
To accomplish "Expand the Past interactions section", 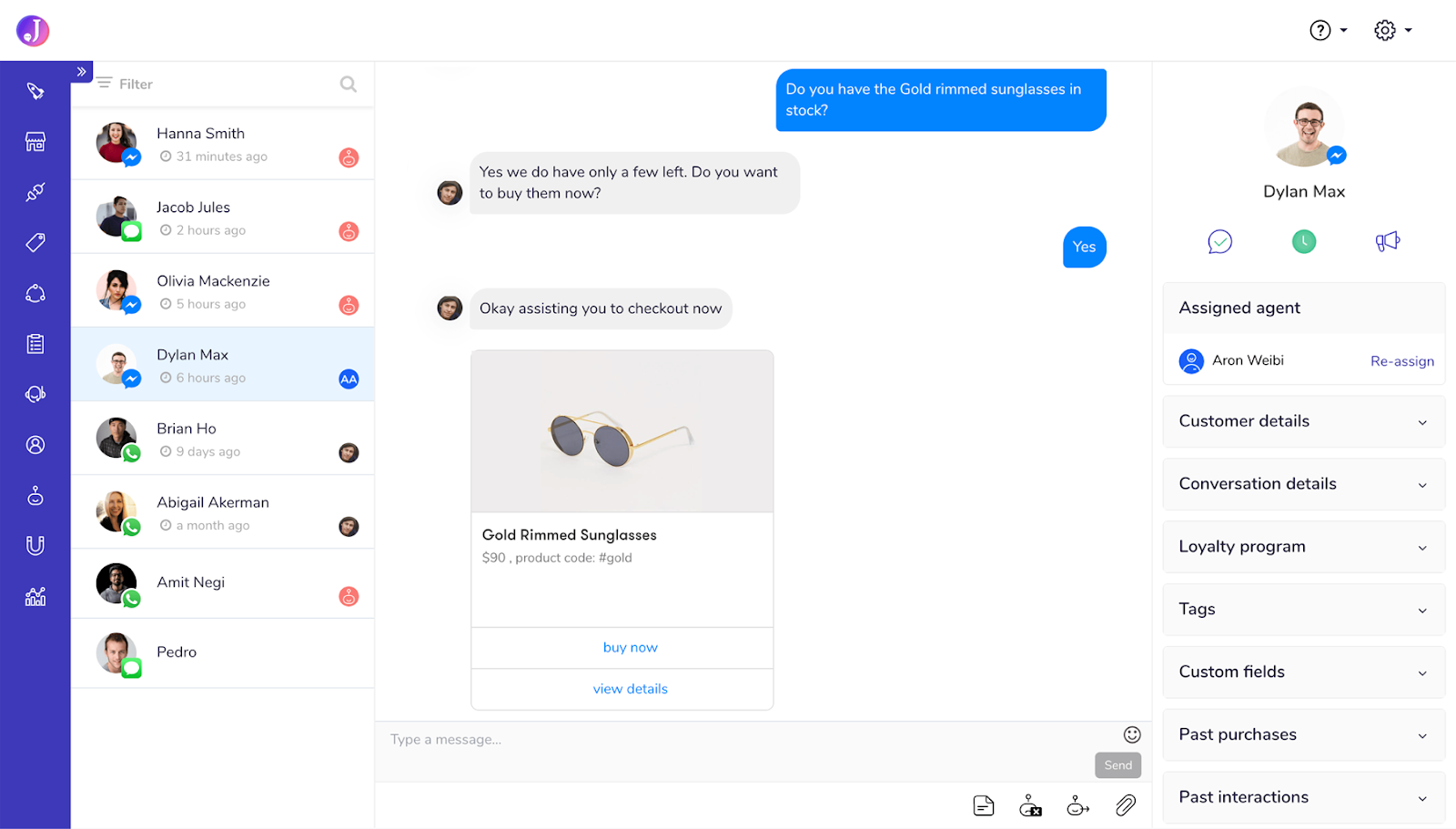I will (x=1304, y=798).
